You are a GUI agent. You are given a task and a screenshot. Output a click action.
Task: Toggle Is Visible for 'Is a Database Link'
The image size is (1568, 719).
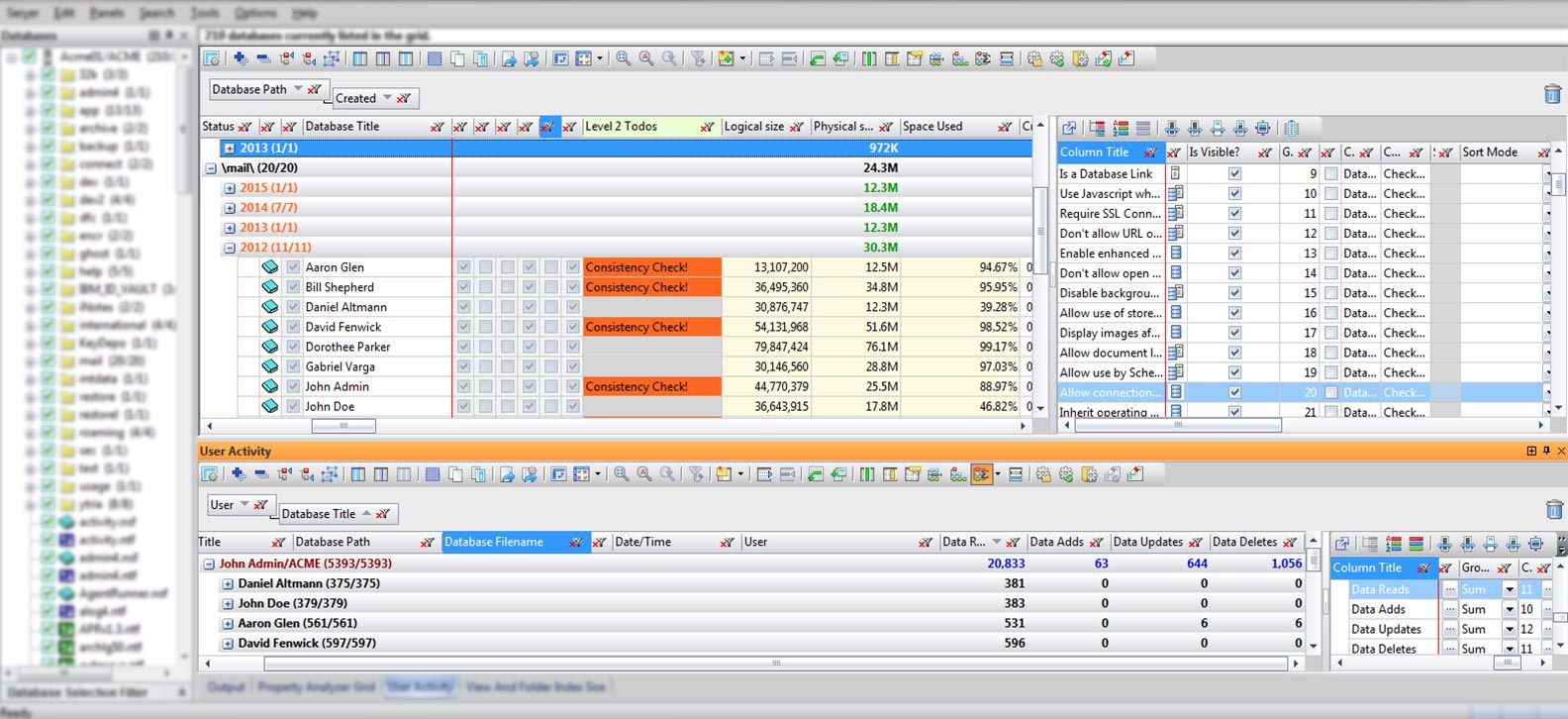coord(1234,173)
